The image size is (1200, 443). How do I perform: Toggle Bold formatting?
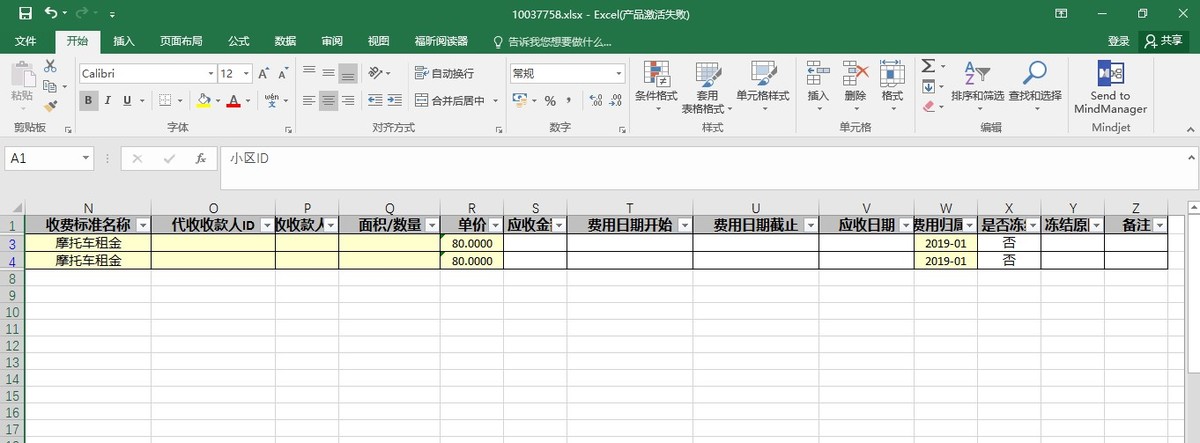point(88,101)
